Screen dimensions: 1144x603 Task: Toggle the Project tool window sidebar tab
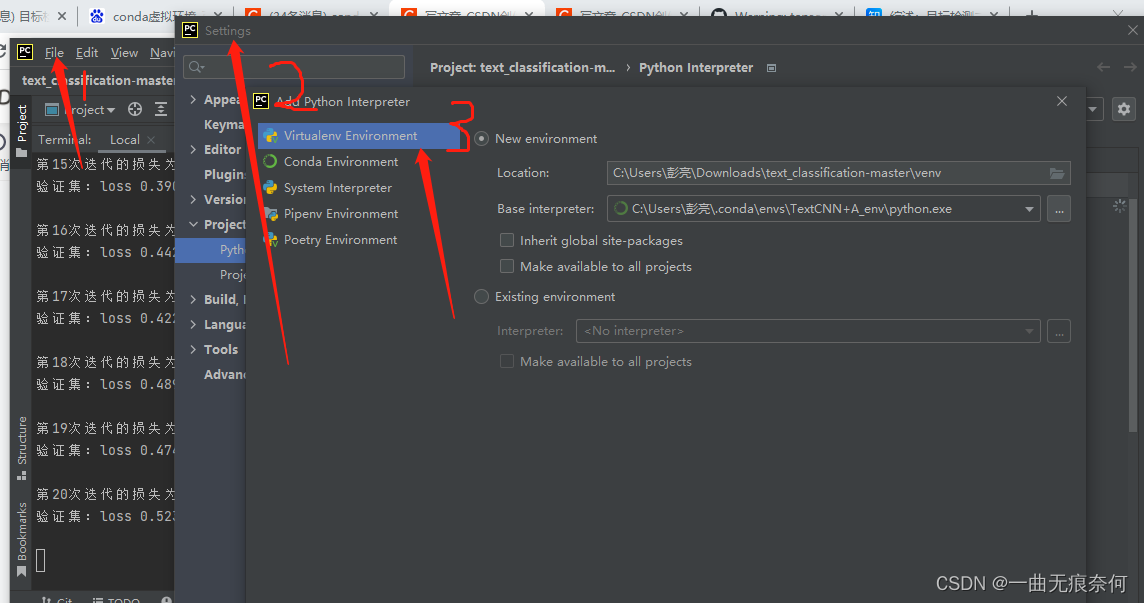[x=22, y=130]
